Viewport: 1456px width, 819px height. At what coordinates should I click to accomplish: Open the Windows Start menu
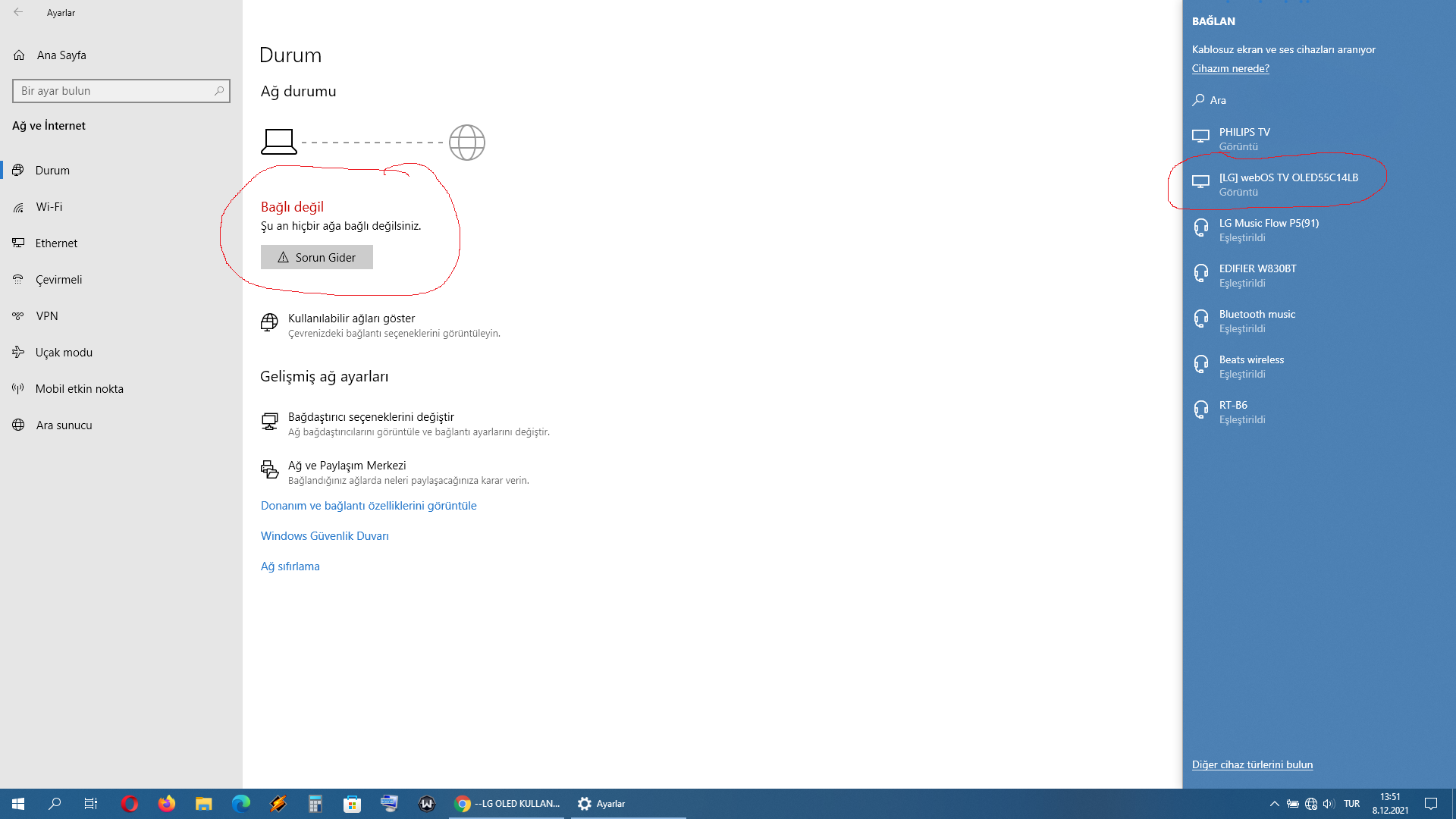[18, 804]
